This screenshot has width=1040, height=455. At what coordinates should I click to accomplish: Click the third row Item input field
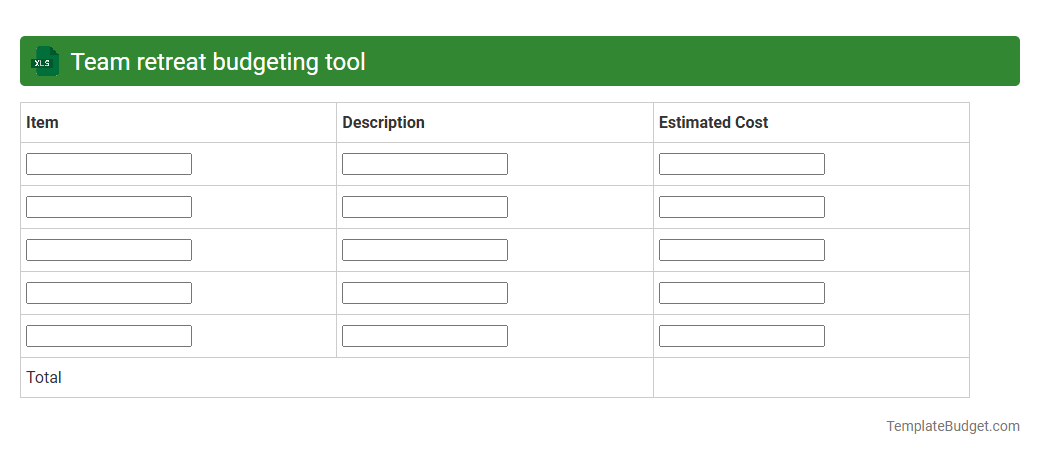pos(109,250)
